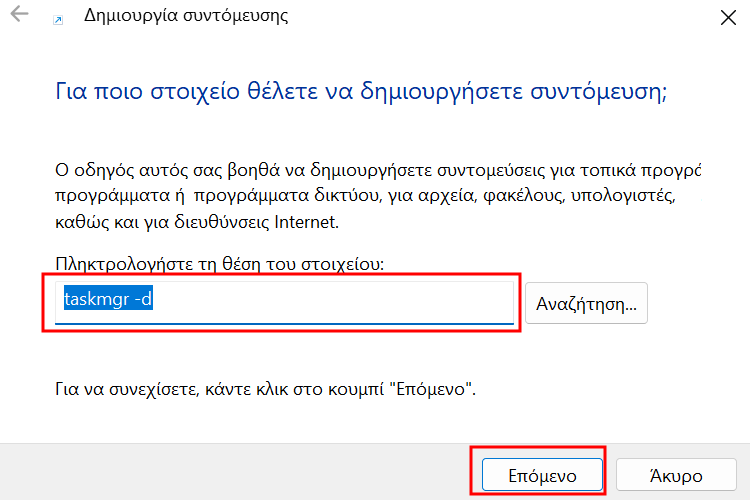
Task: Click the blue underline of the location field
Action: tap(284, 323)
